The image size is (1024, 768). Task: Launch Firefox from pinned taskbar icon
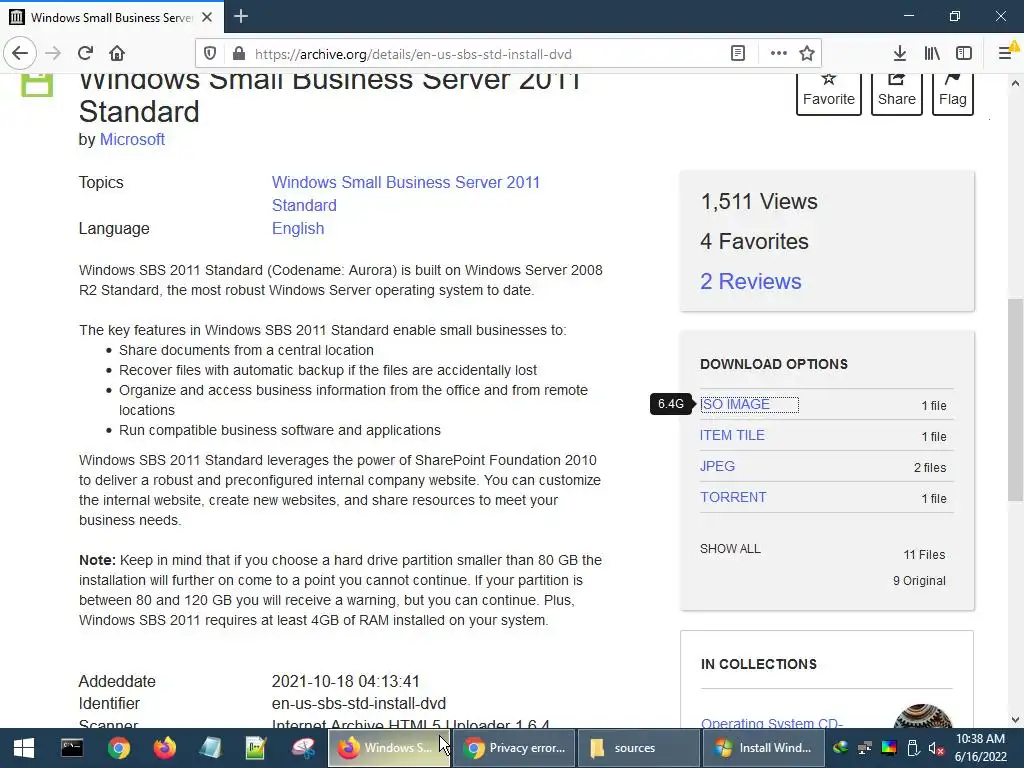[x=165, y=748]
